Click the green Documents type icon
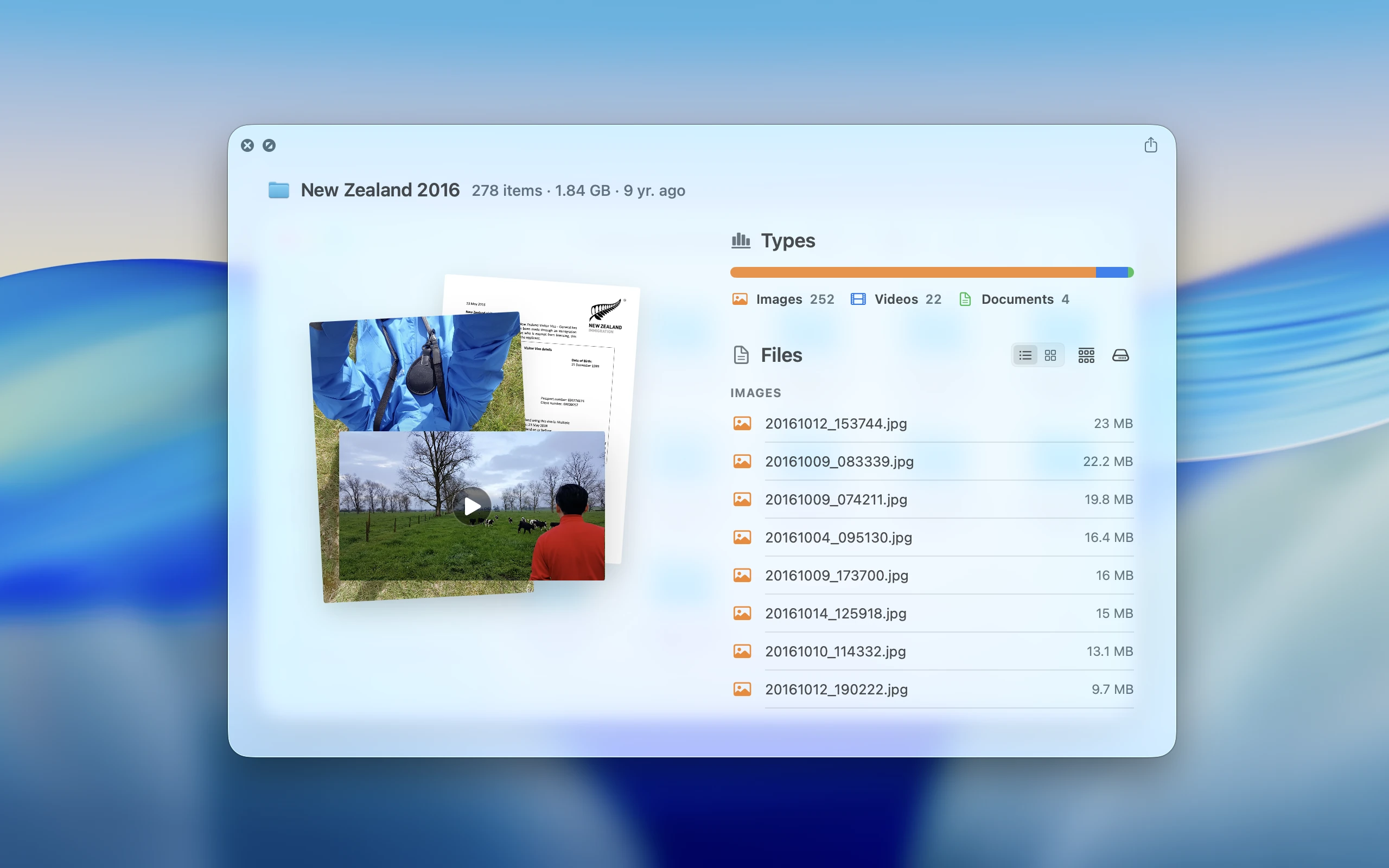 965,299
